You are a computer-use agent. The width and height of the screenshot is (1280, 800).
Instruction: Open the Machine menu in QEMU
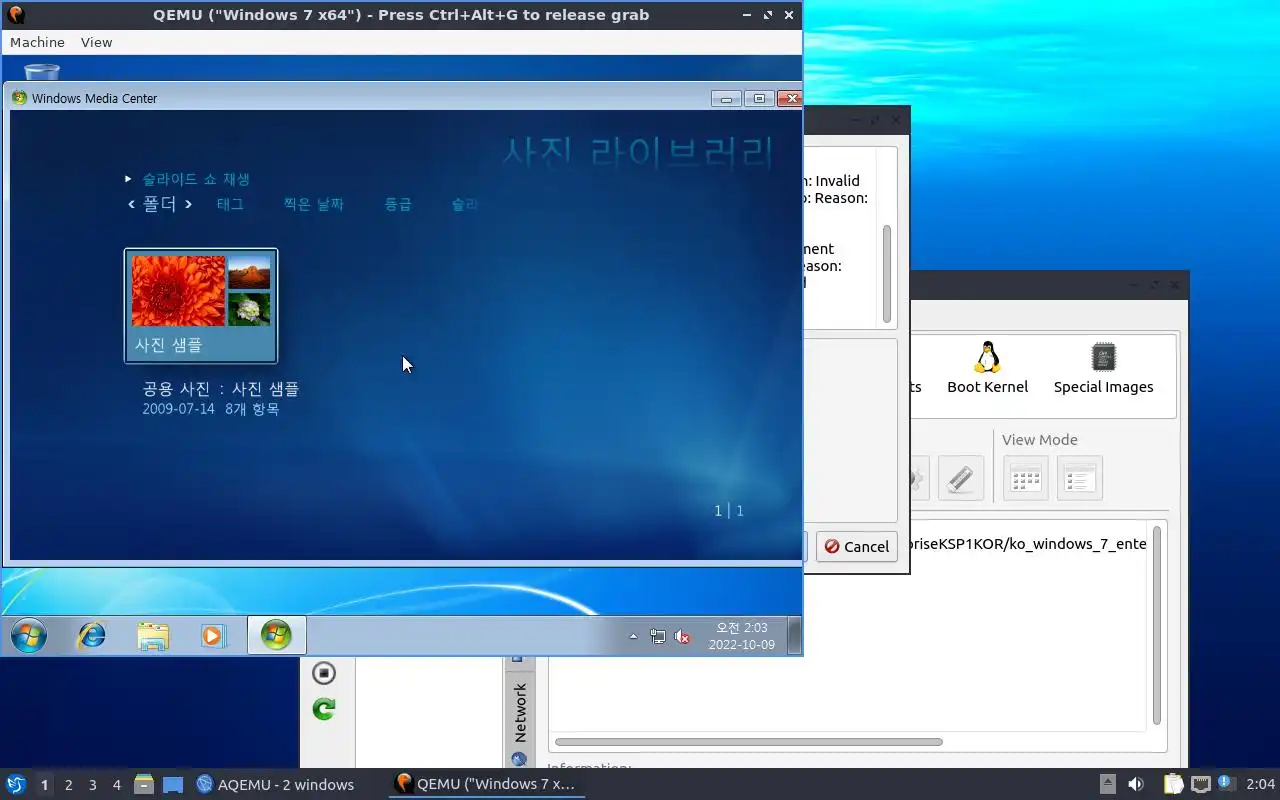(x=37, y=42)
